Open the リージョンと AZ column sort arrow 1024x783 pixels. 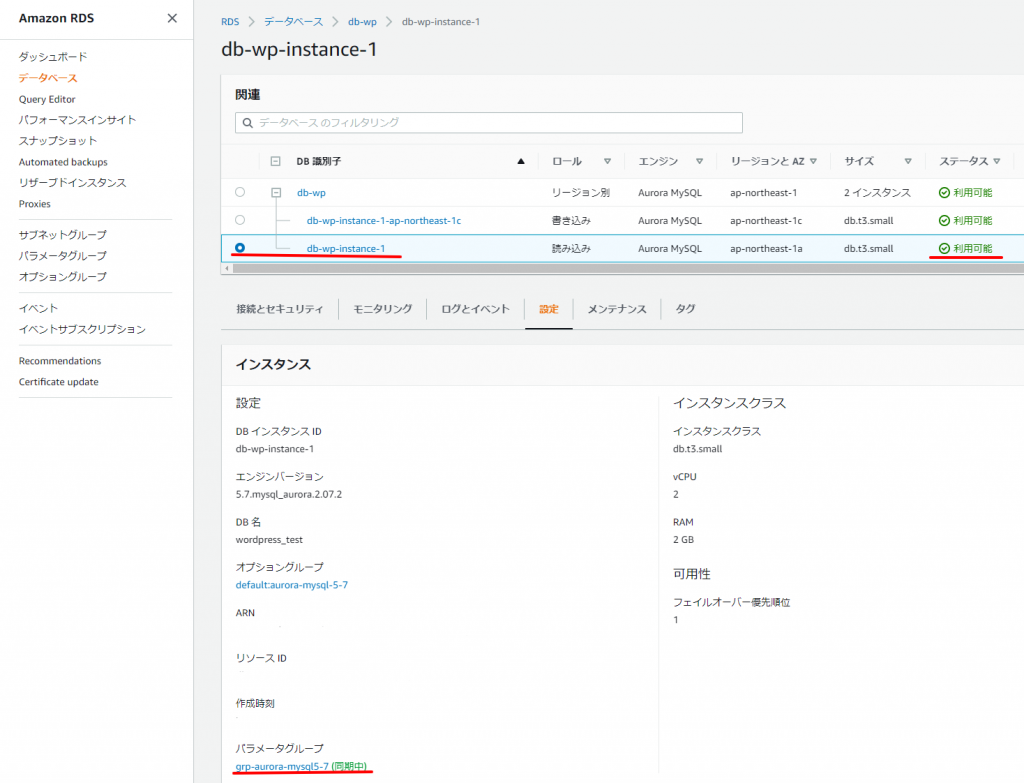point(813,161)
